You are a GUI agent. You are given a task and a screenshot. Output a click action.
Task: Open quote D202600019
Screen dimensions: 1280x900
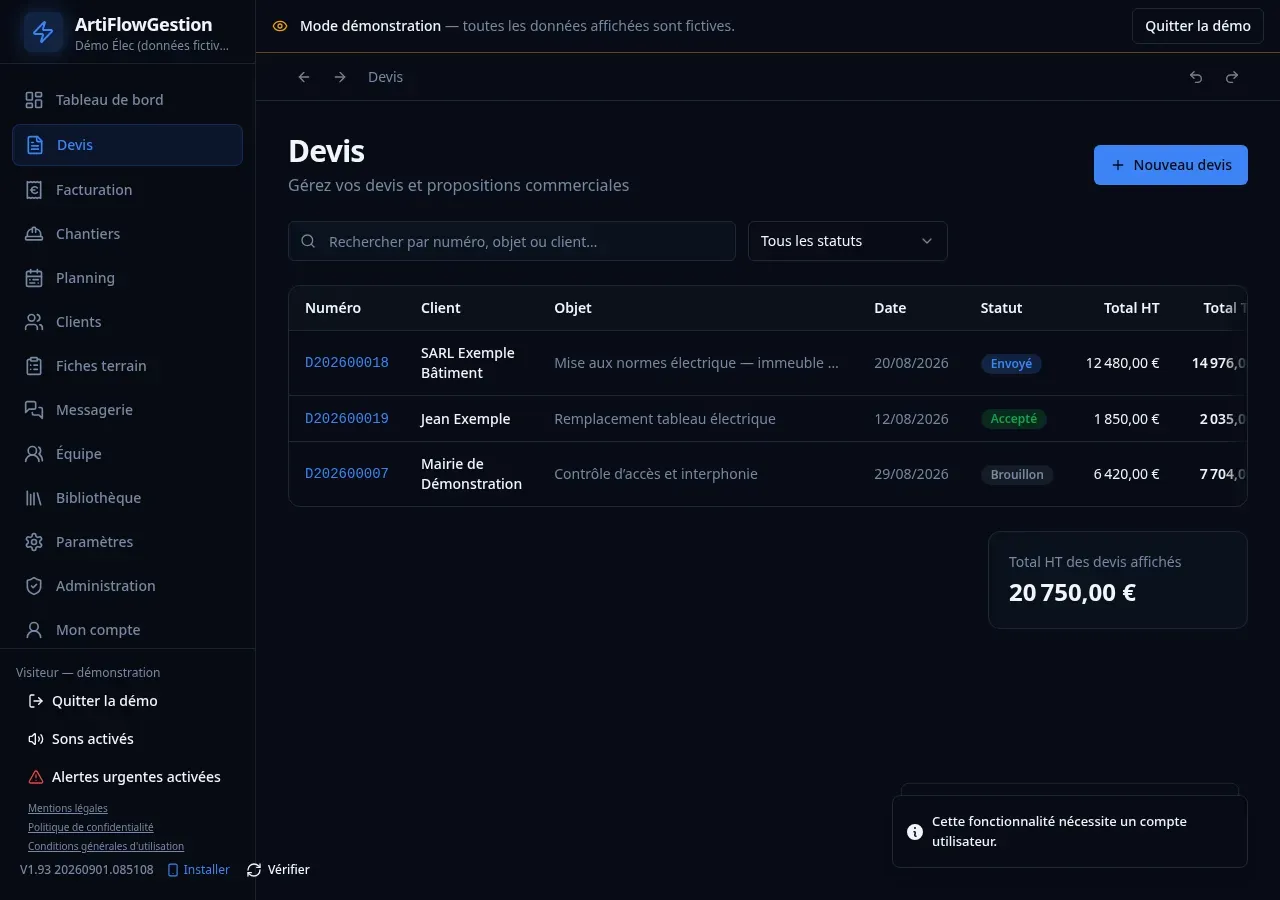click(347, 419)
